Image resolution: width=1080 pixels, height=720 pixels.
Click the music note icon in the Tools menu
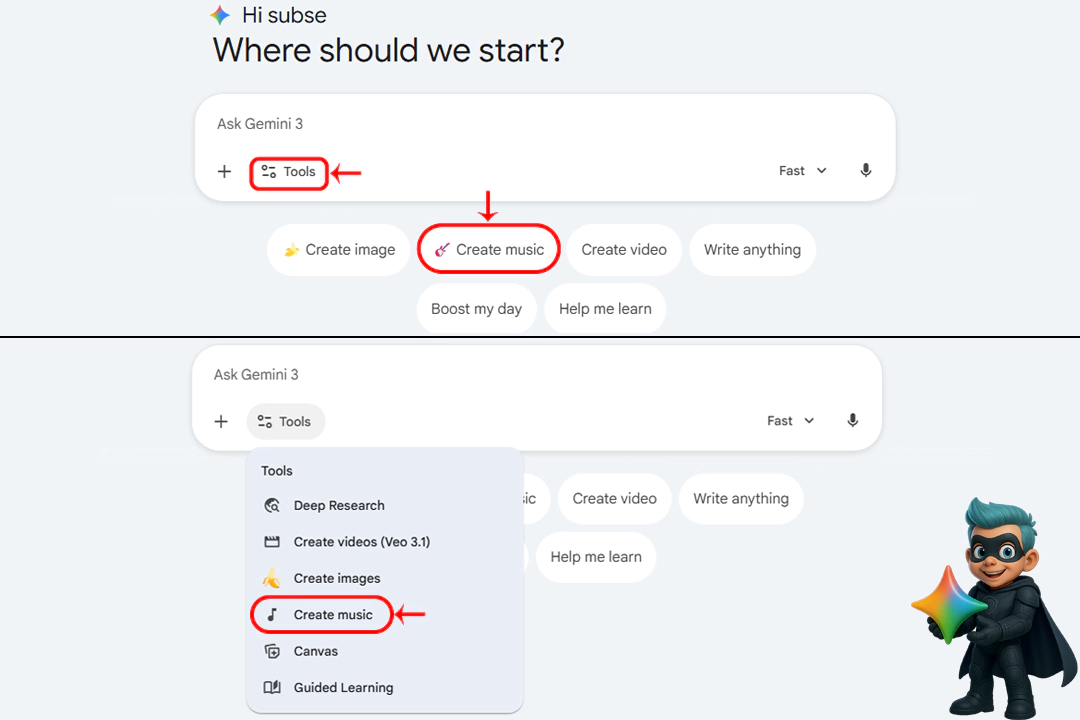coord(271,614)
